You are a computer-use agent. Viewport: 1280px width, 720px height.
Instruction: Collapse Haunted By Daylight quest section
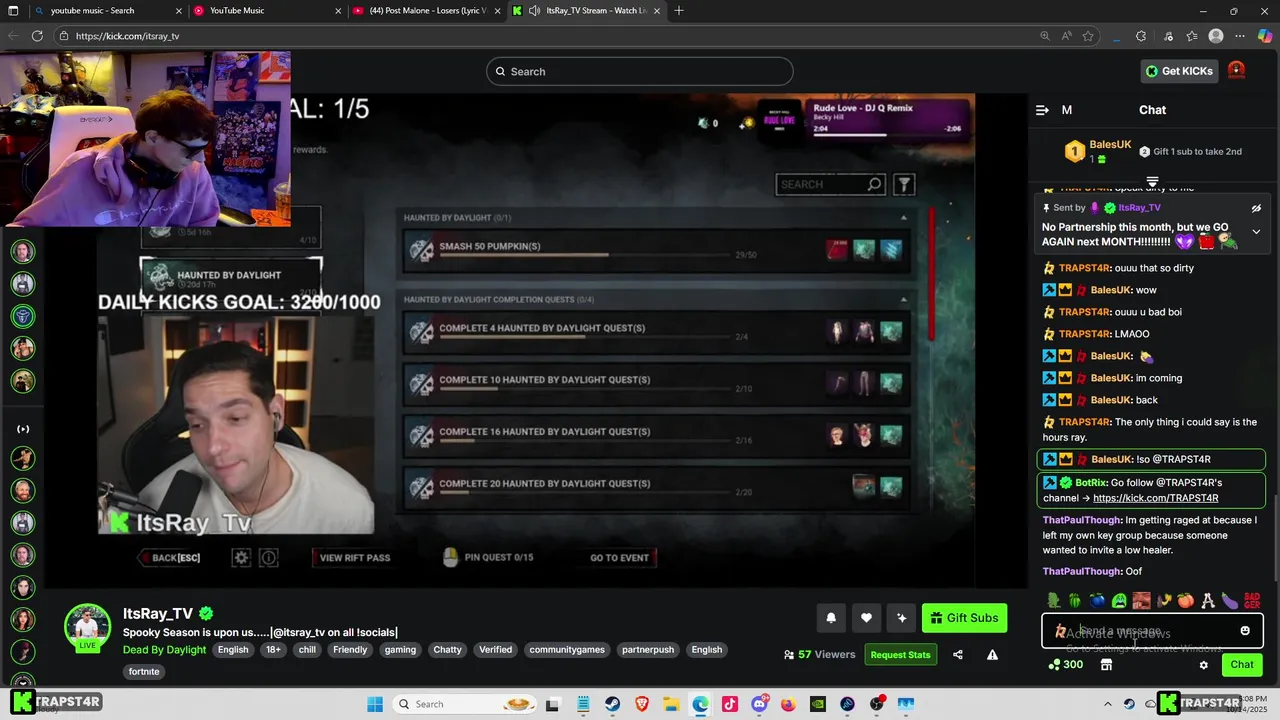pos(903,217)
